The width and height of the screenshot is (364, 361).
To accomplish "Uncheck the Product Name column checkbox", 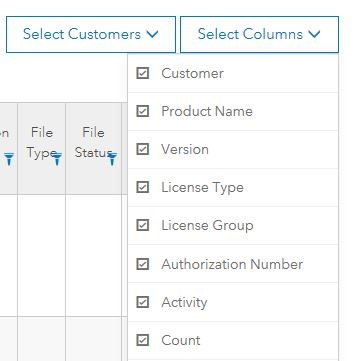I will pyautogui.click(x=143, y=111).
